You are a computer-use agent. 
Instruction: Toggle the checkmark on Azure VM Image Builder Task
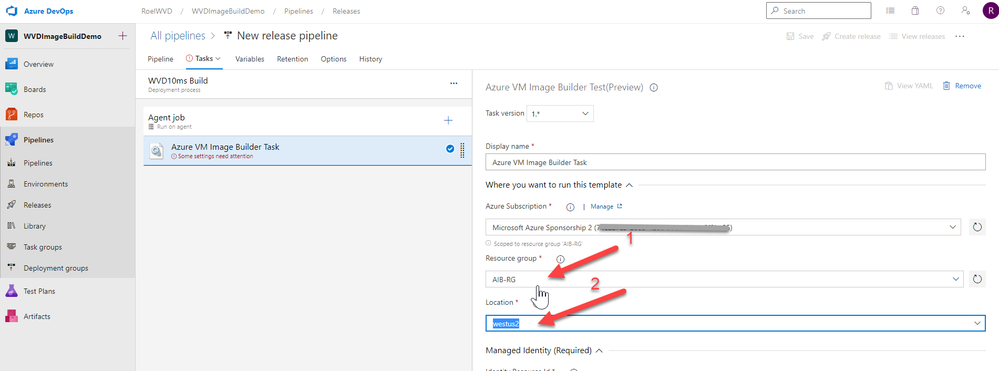450,149
